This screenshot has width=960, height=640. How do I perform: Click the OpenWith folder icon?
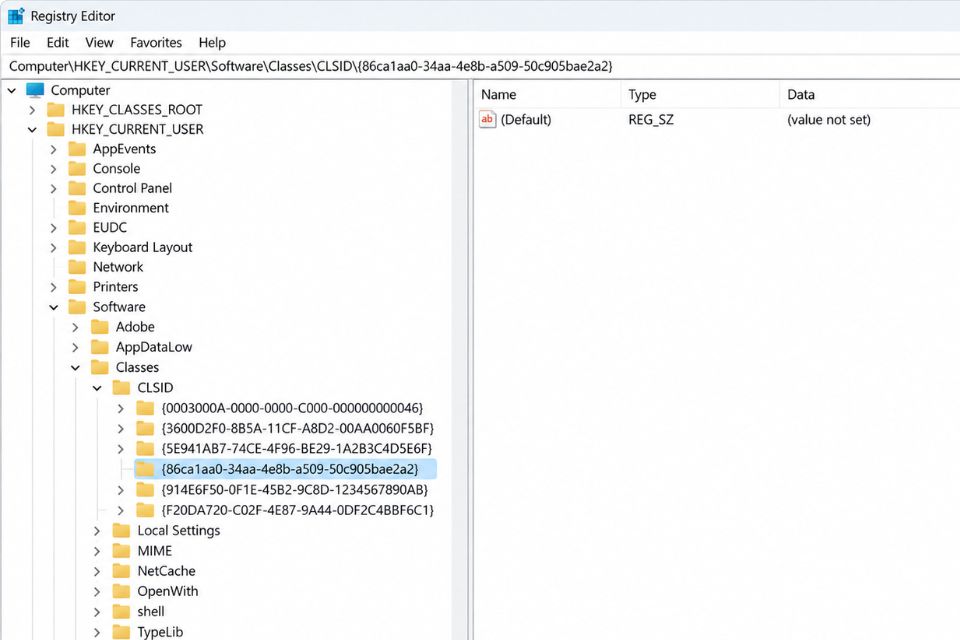[121, 591]
